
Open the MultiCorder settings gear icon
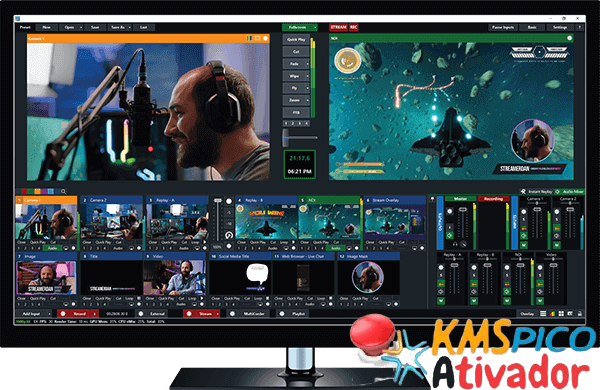(232, 314)
